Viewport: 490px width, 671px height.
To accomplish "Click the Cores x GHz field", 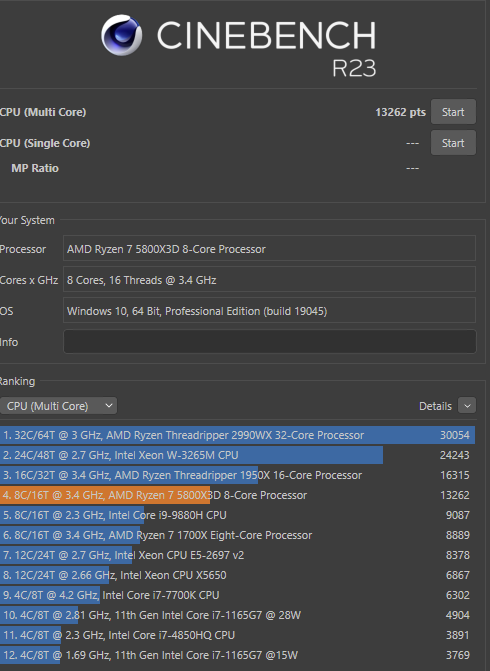I will 270,279.
